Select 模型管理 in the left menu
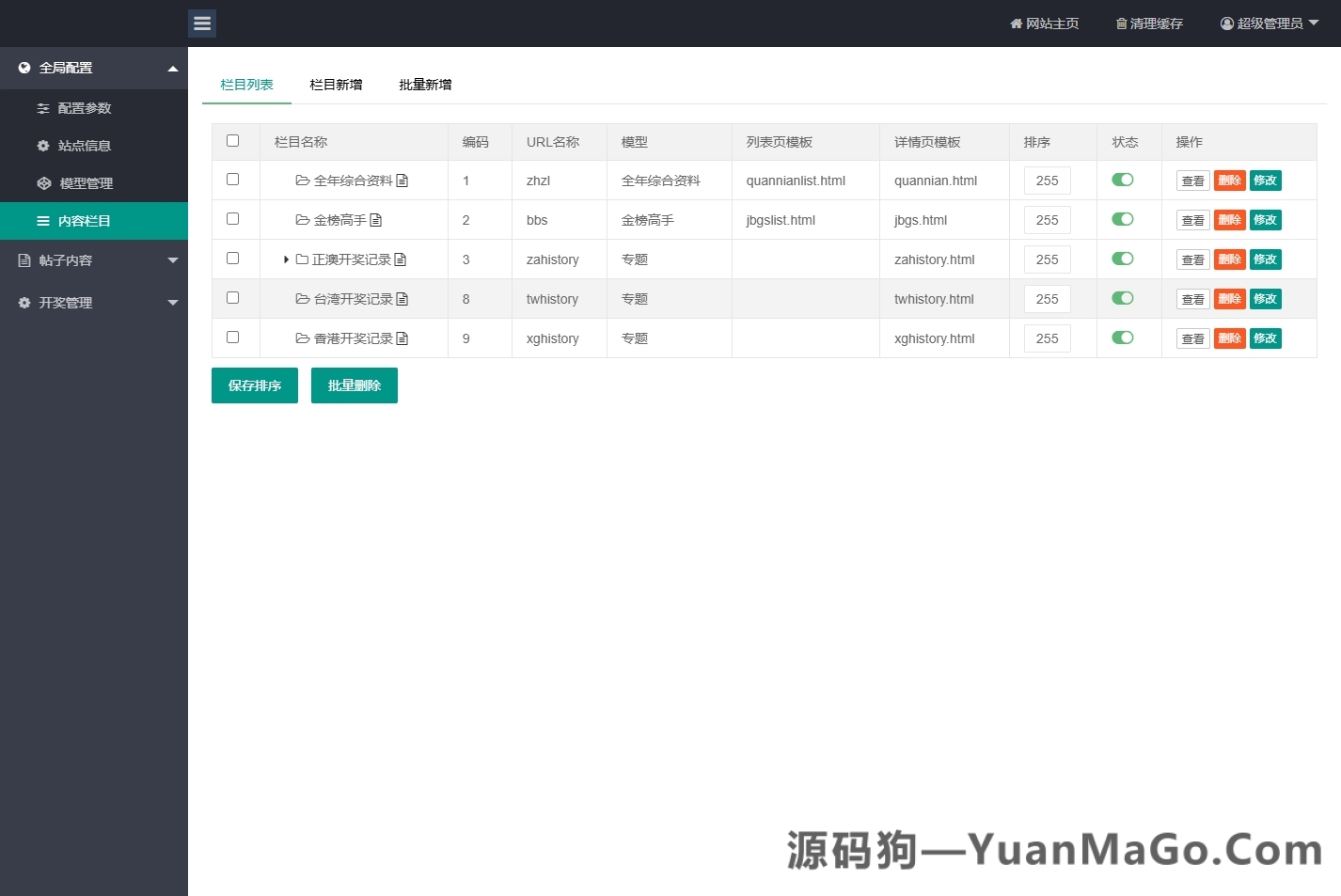This screenshot has height=896, width=1341. [87, 183]
